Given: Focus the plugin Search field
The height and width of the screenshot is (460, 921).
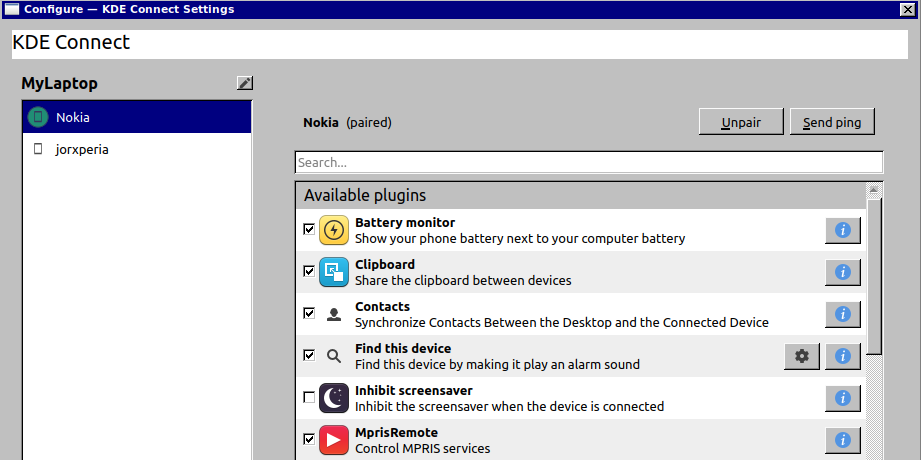Looking at the screenshot, I should coord(589,162).
